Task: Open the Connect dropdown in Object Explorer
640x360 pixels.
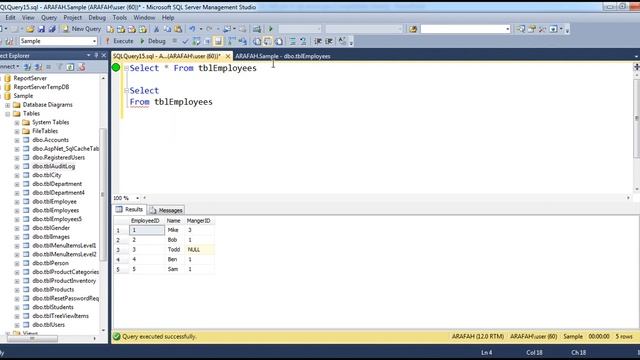Action: coord(9,67)
